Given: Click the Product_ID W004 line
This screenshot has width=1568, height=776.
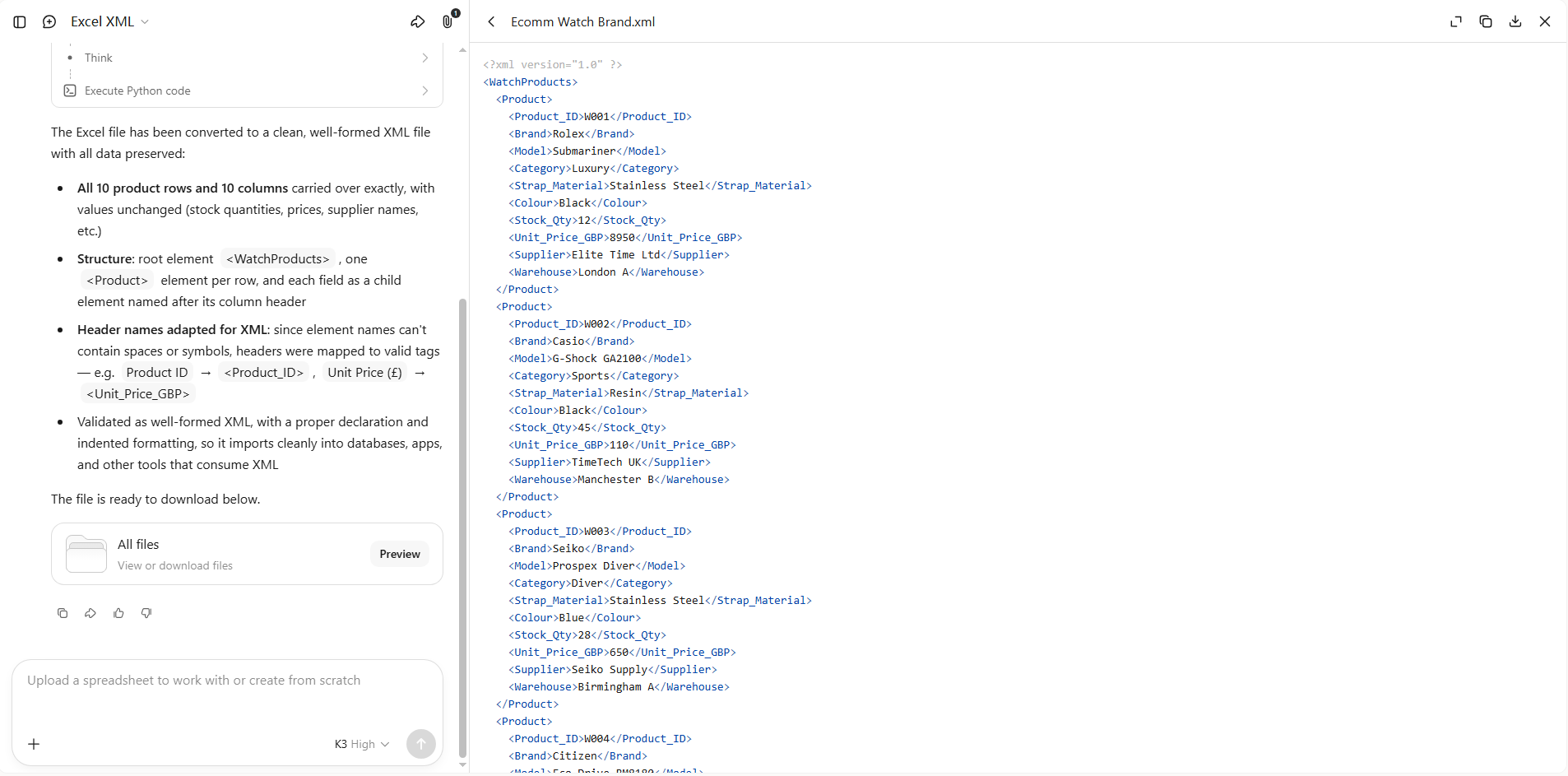Looking at the screenshot, I should 600,739.
